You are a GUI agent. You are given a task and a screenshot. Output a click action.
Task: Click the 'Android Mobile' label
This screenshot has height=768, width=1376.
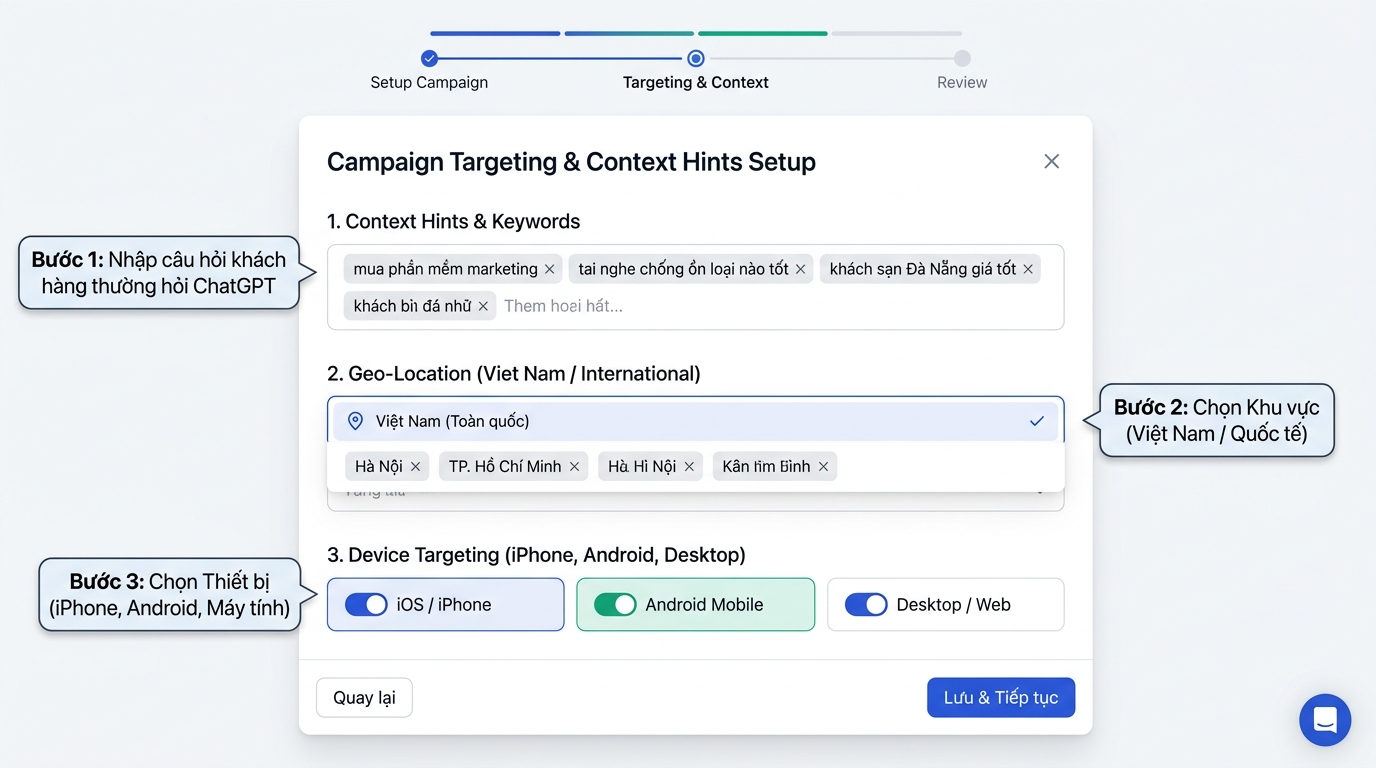tap(704, 604)
